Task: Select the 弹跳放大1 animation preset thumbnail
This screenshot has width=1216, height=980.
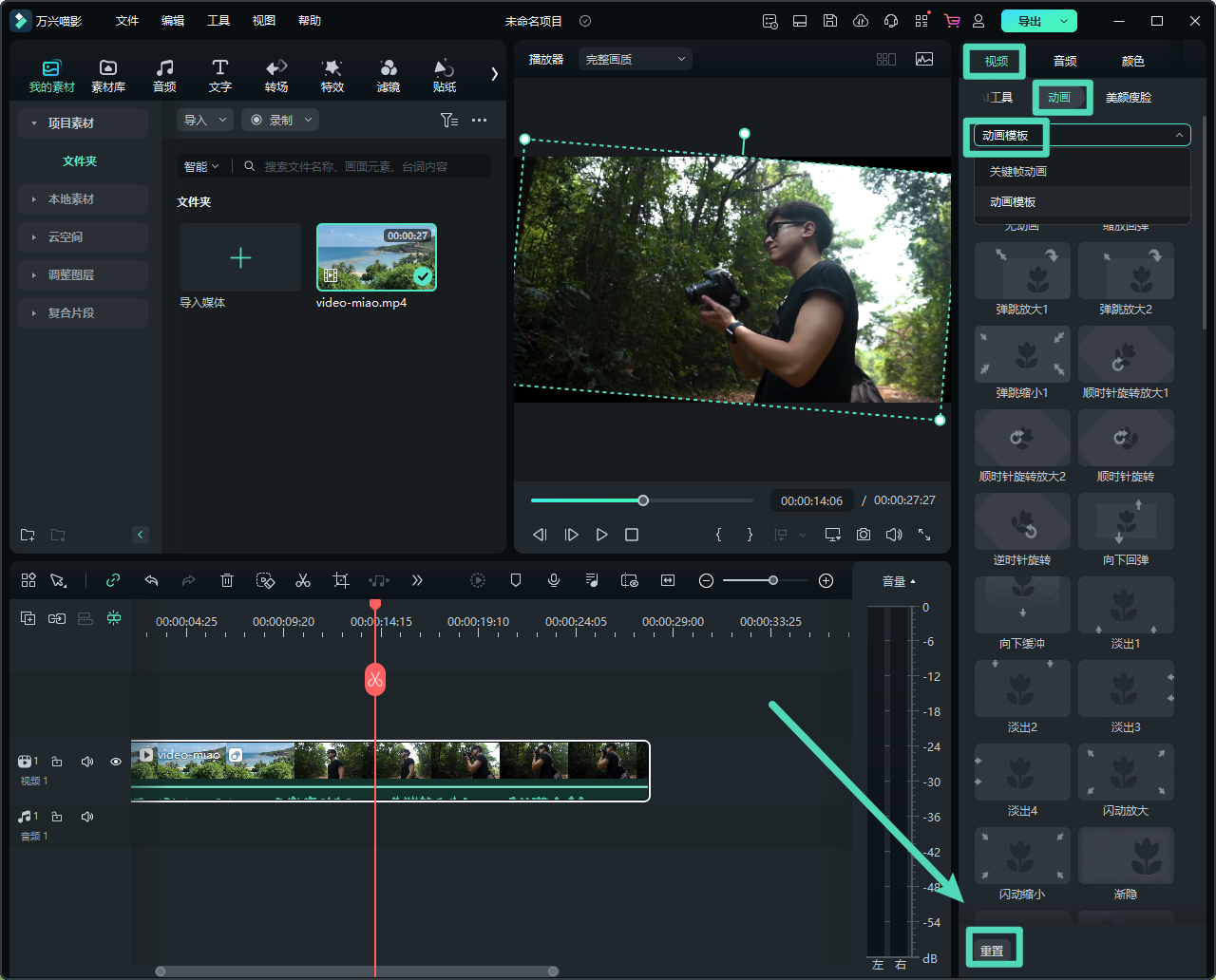Action: click(x=1022, y=271)
